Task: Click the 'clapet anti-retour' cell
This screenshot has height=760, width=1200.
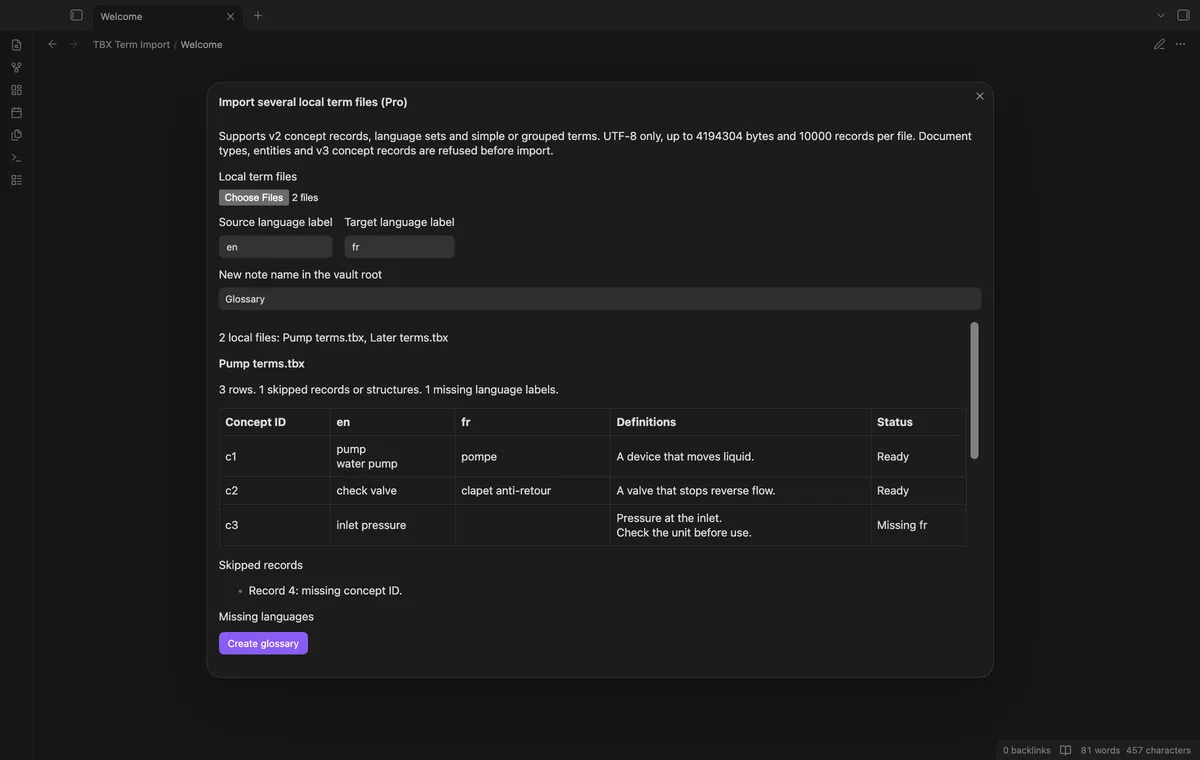Action: tap(532, 491)
